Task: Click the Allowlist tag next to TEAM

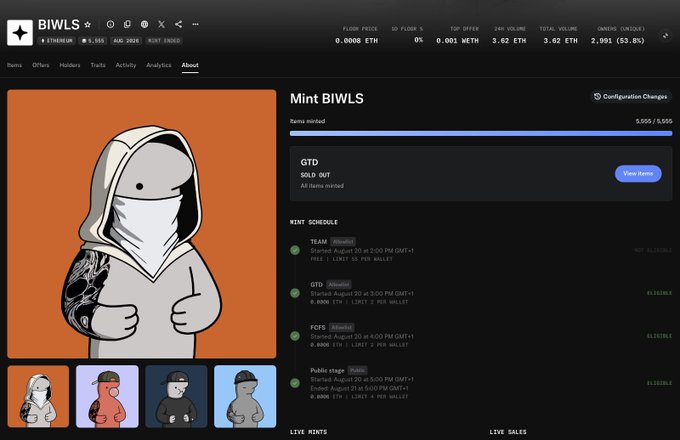Action: click(x=343, y=241)
